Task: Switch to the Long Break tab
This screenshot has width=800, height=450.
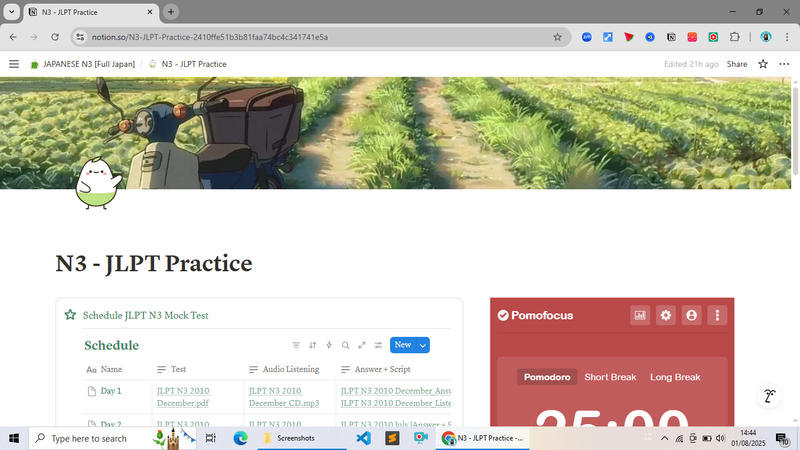Action: click(x=675, y=377)
